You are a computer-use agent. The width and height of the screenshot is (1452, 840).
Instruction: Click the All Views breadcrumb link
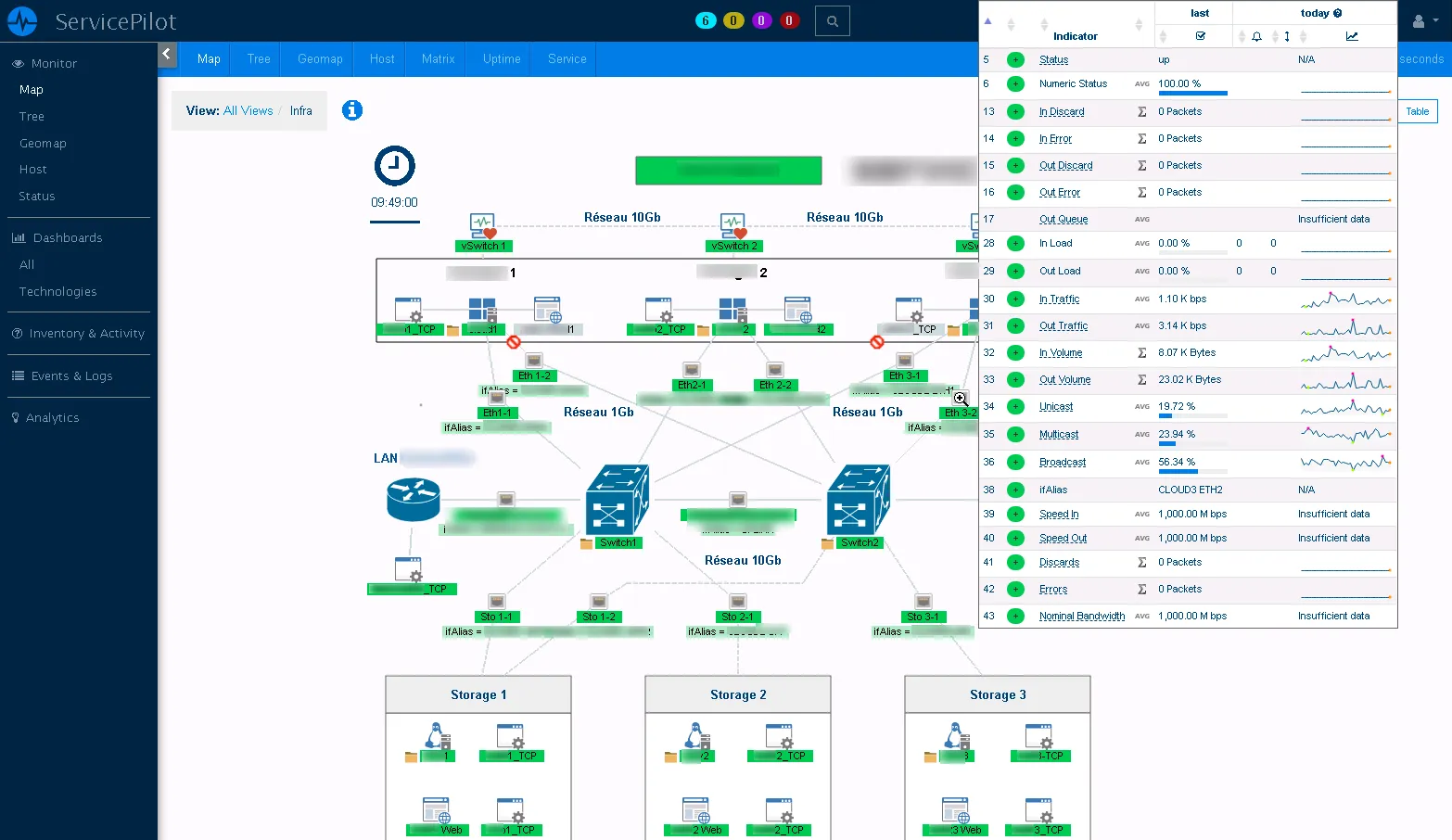tap(248, 109)
